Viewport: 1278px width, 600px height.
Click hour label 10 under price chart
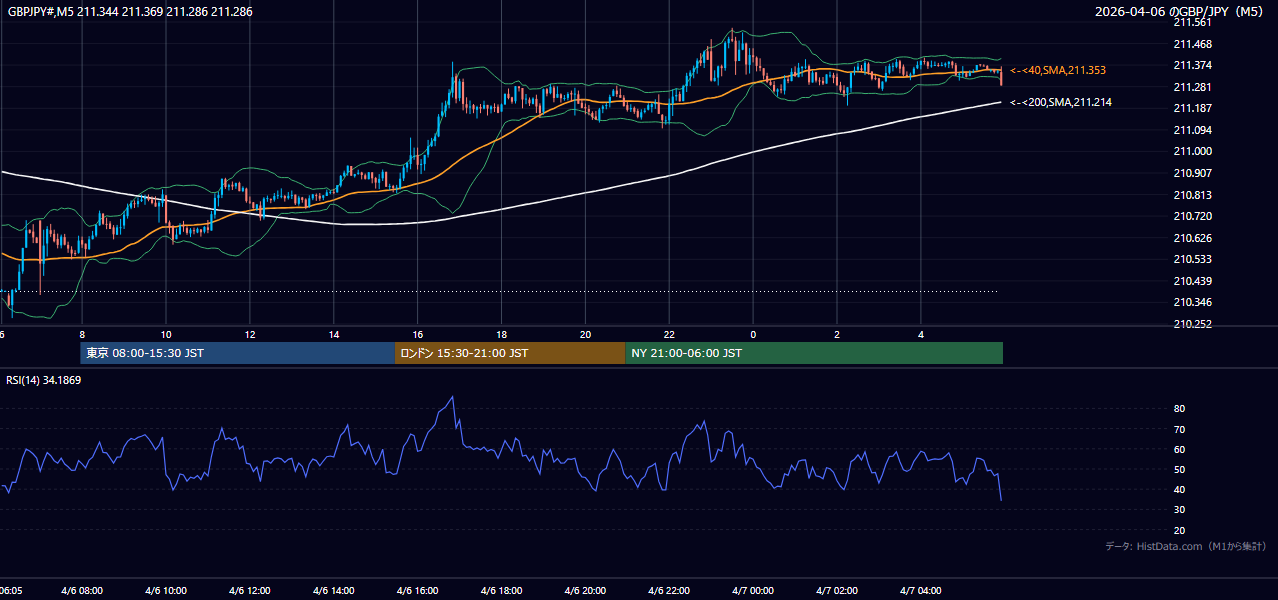[x=166, y=335]
